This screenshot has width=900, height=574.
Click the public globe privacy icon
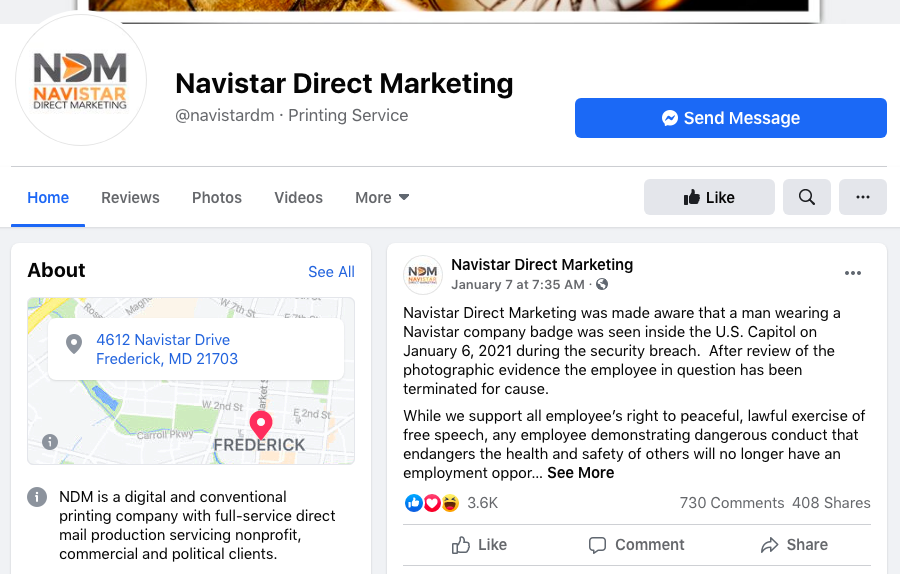pos(602,284)
